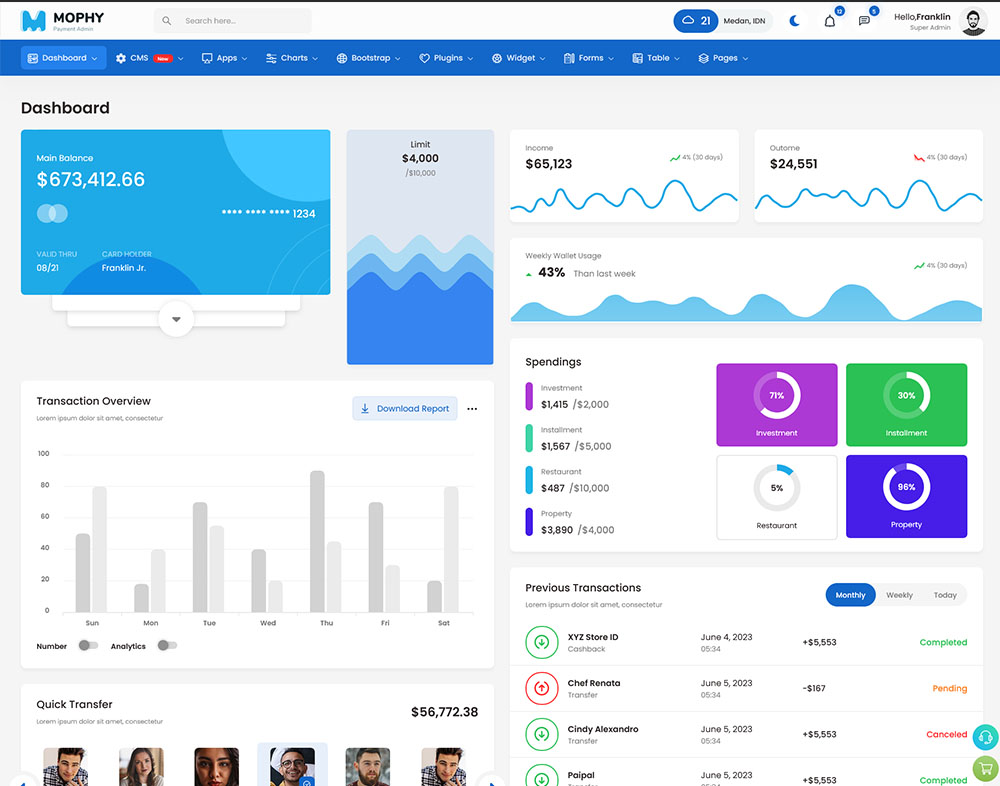Switch to Today transactions tab

(945, 595)
